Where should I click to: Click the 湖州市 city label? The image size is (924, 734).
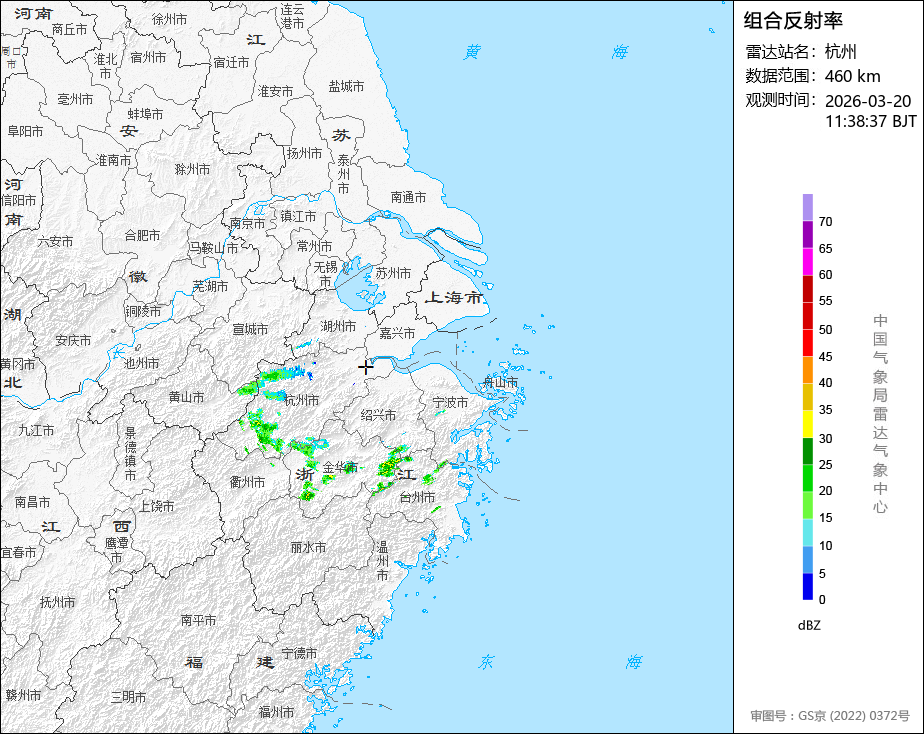click(338, 326)
